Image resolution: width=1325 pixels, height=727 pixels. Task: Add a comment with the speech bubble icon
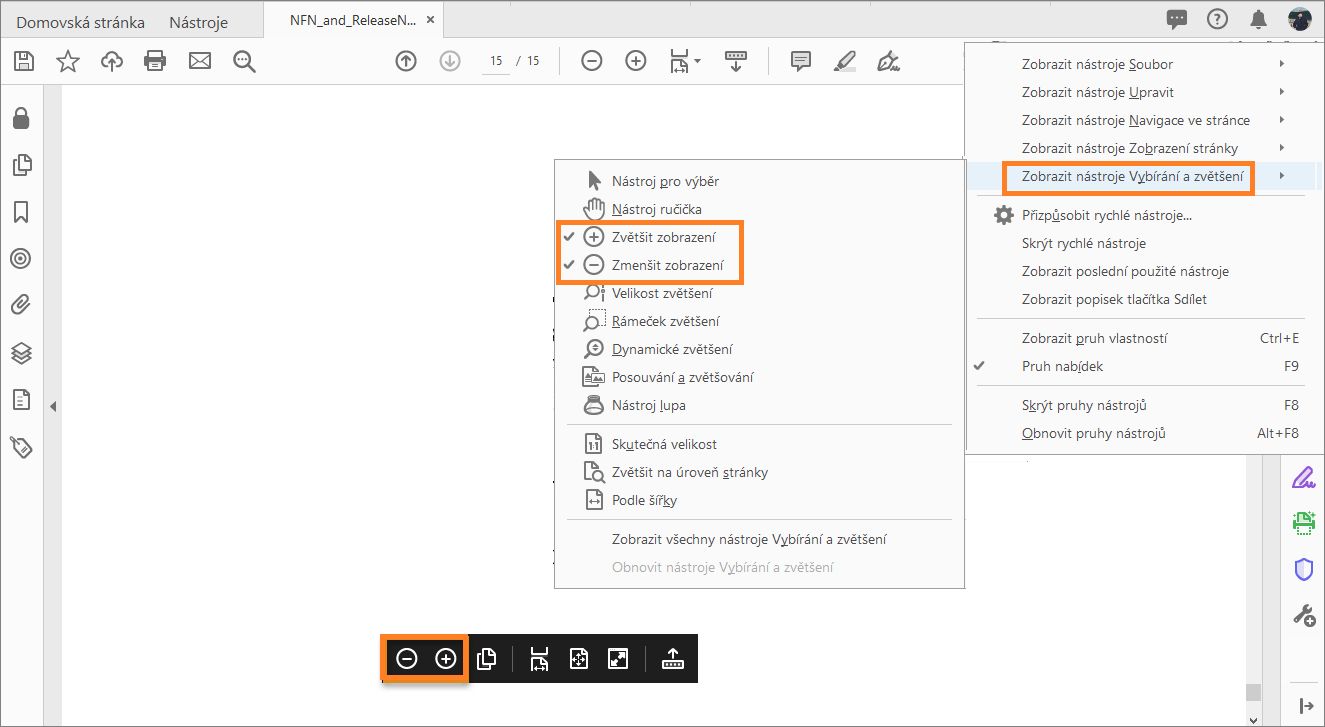pyautogui.click(x=800, y=61)
